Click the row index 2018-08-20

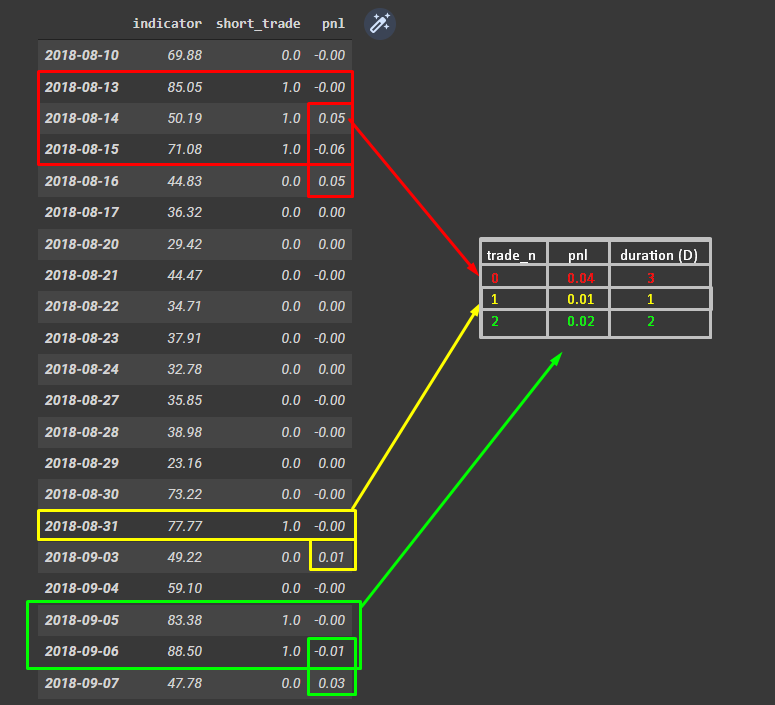(82, 244)
